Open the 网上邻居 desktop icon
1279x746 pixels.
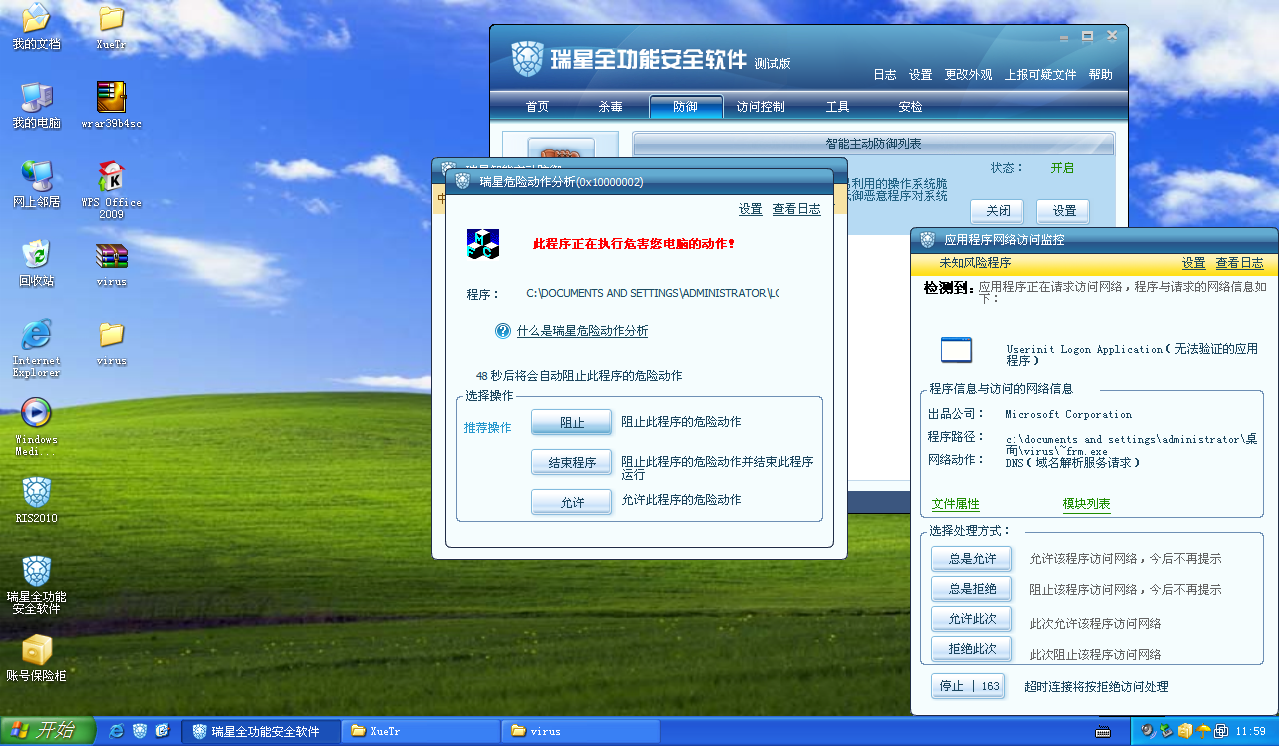point(36,184)
